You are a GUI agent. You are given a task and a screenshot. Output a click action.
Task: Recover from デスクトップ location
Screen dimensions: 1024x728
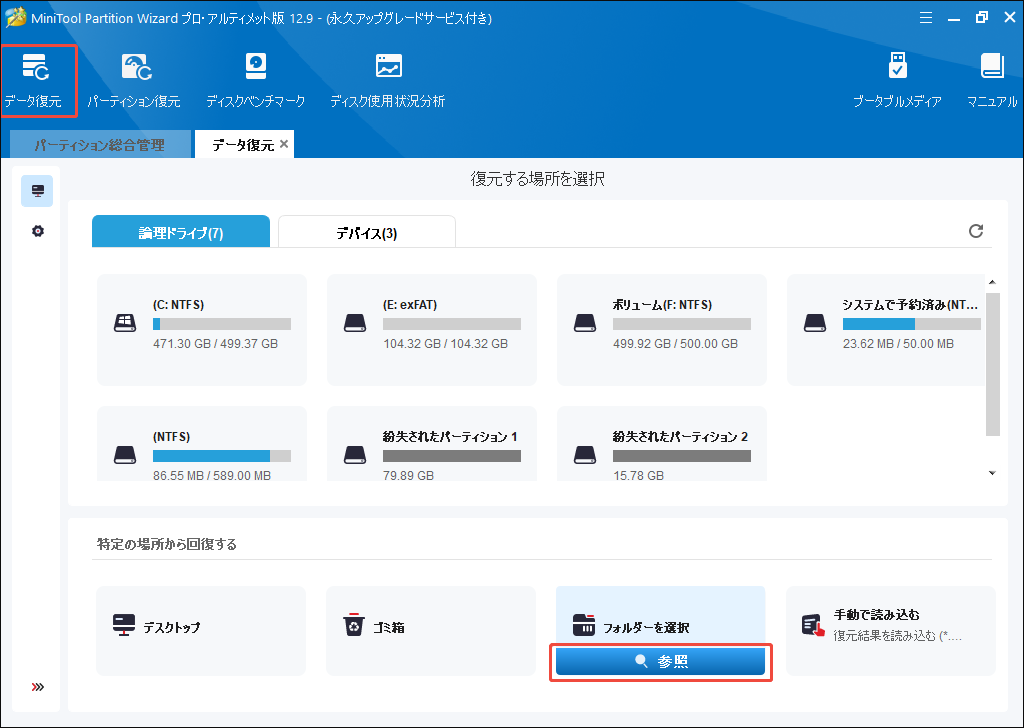tap(201, 631)
